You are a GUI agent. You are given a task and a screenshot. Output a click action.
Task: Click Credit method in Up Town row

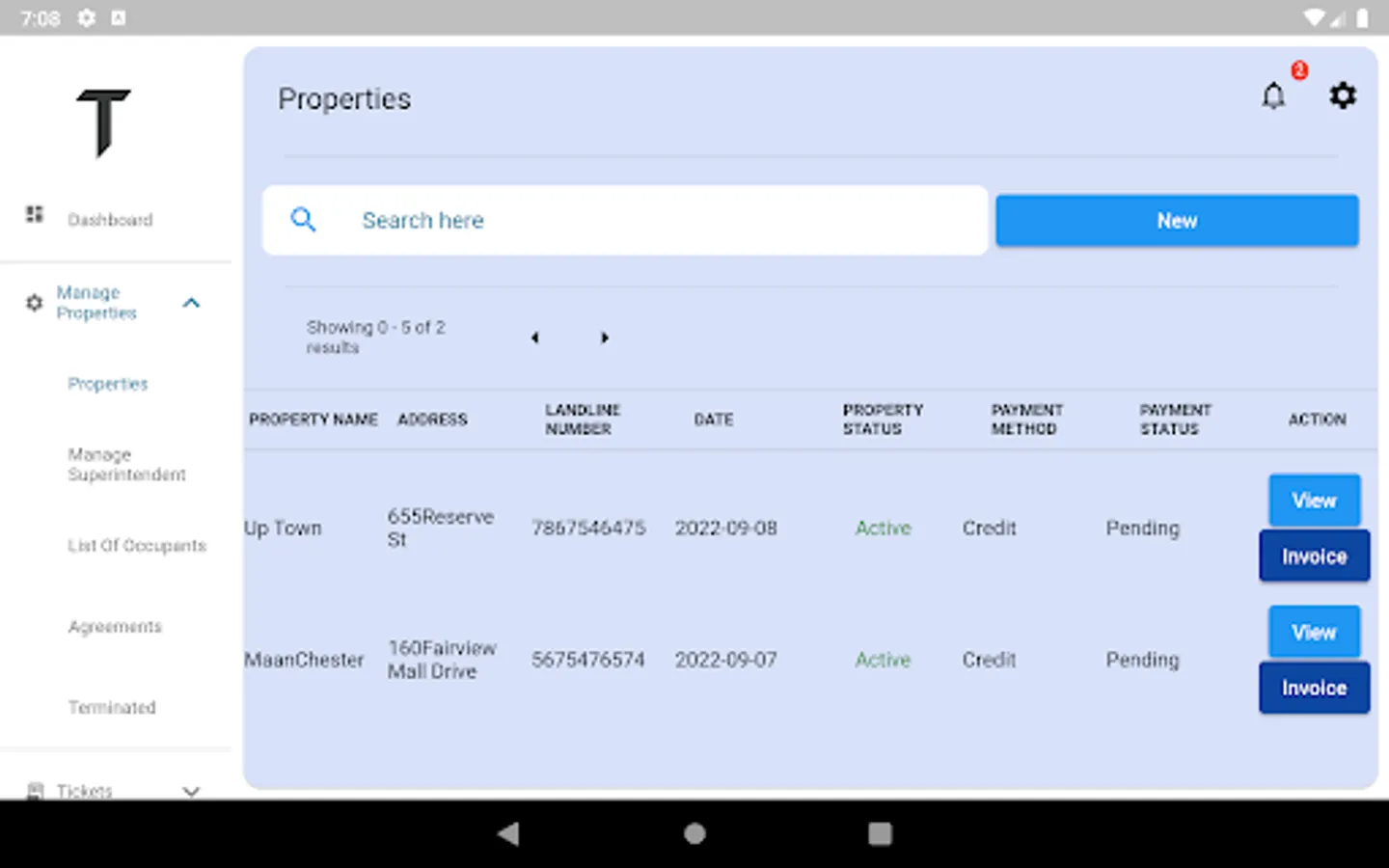pyautogui.click(x=989, y=529)
